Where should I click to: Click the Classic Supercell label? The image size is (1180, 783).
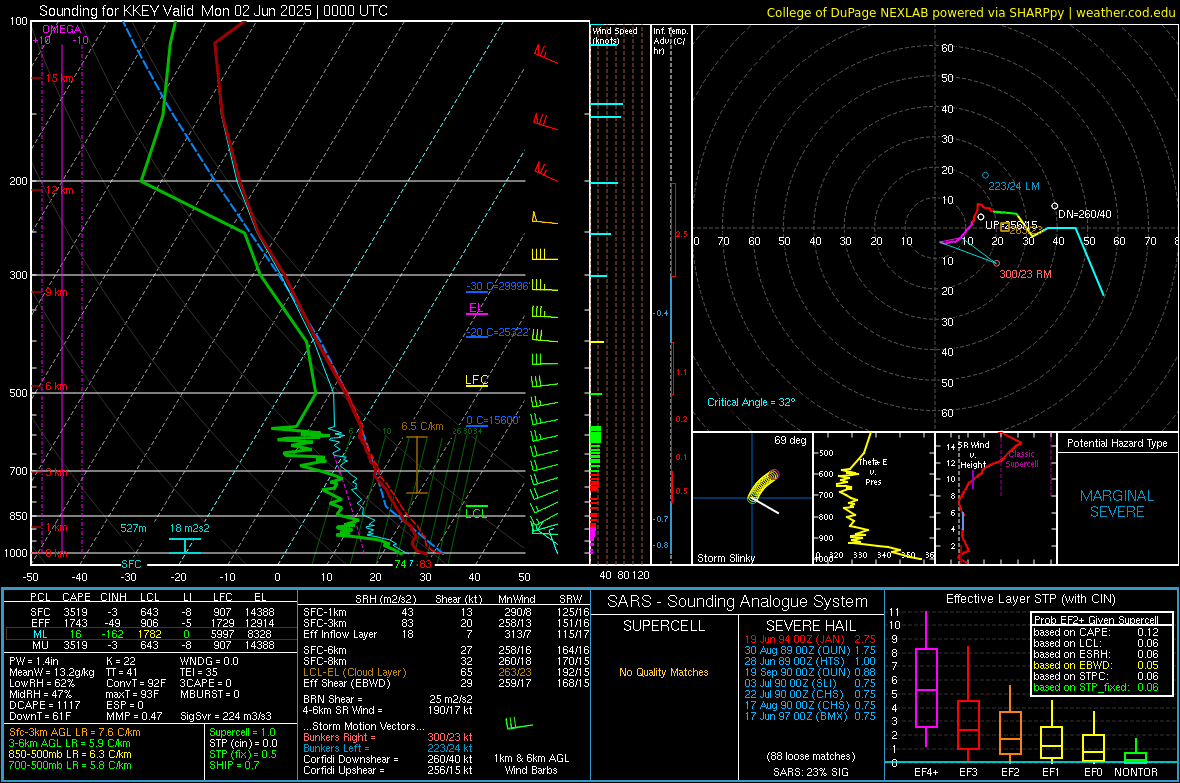[1022, 459]
